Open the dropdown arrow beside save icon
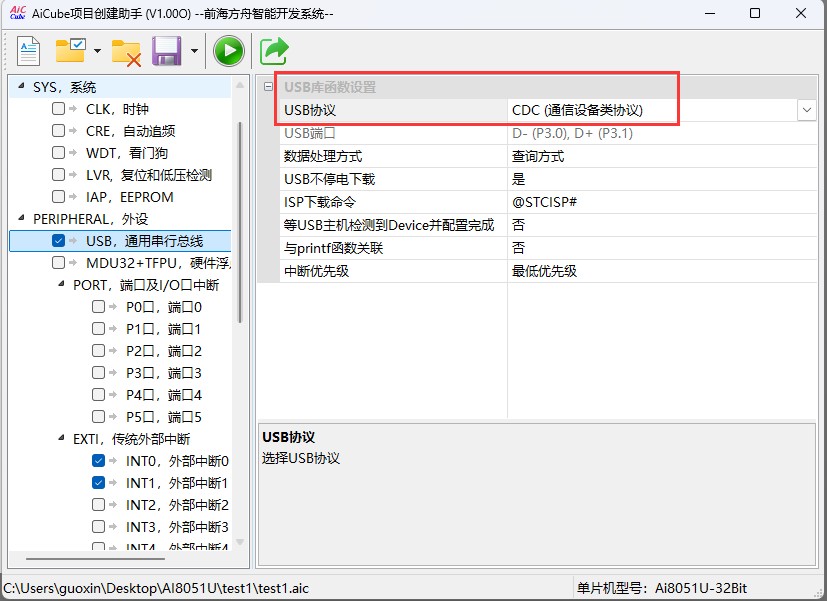This screenshot has height=601, width=827. 195,51
